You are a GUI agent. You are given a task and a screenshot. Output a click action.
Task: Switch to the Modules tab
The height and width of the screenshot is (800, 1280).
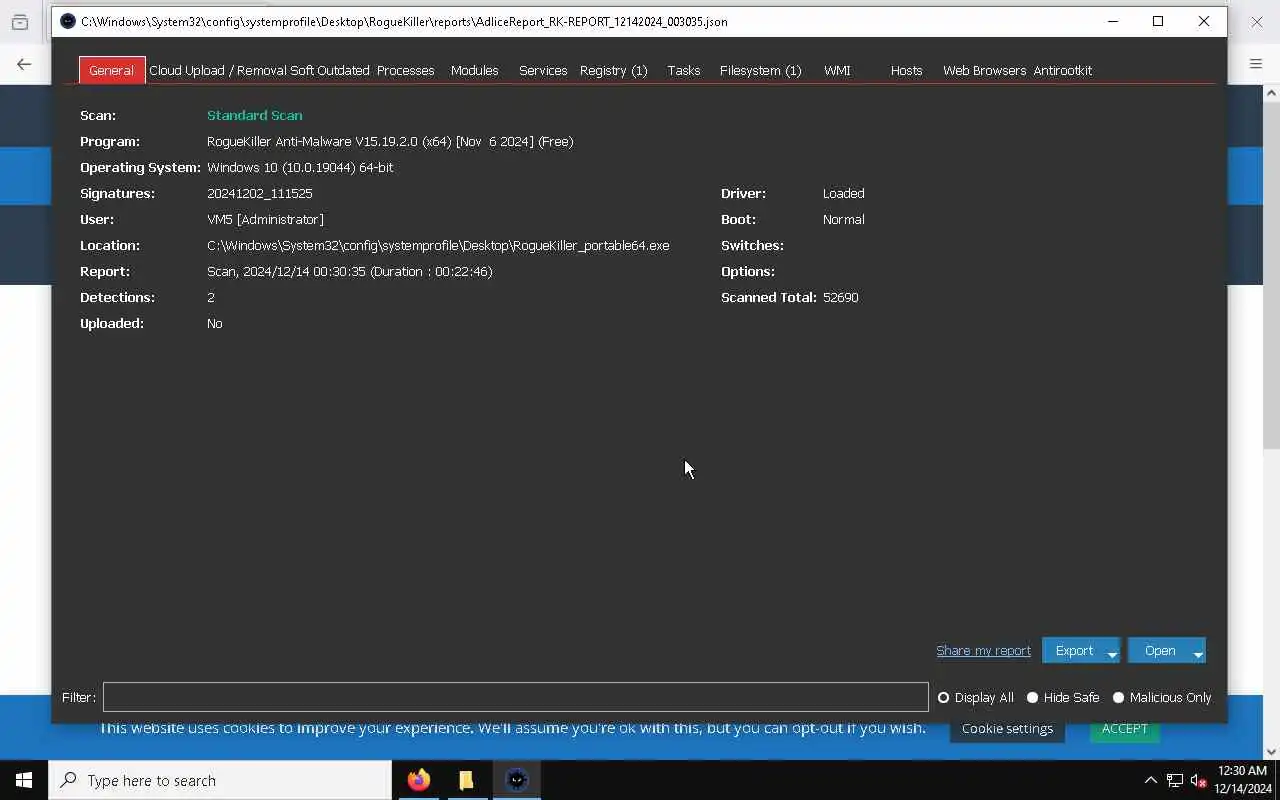(x=474, y=70)
